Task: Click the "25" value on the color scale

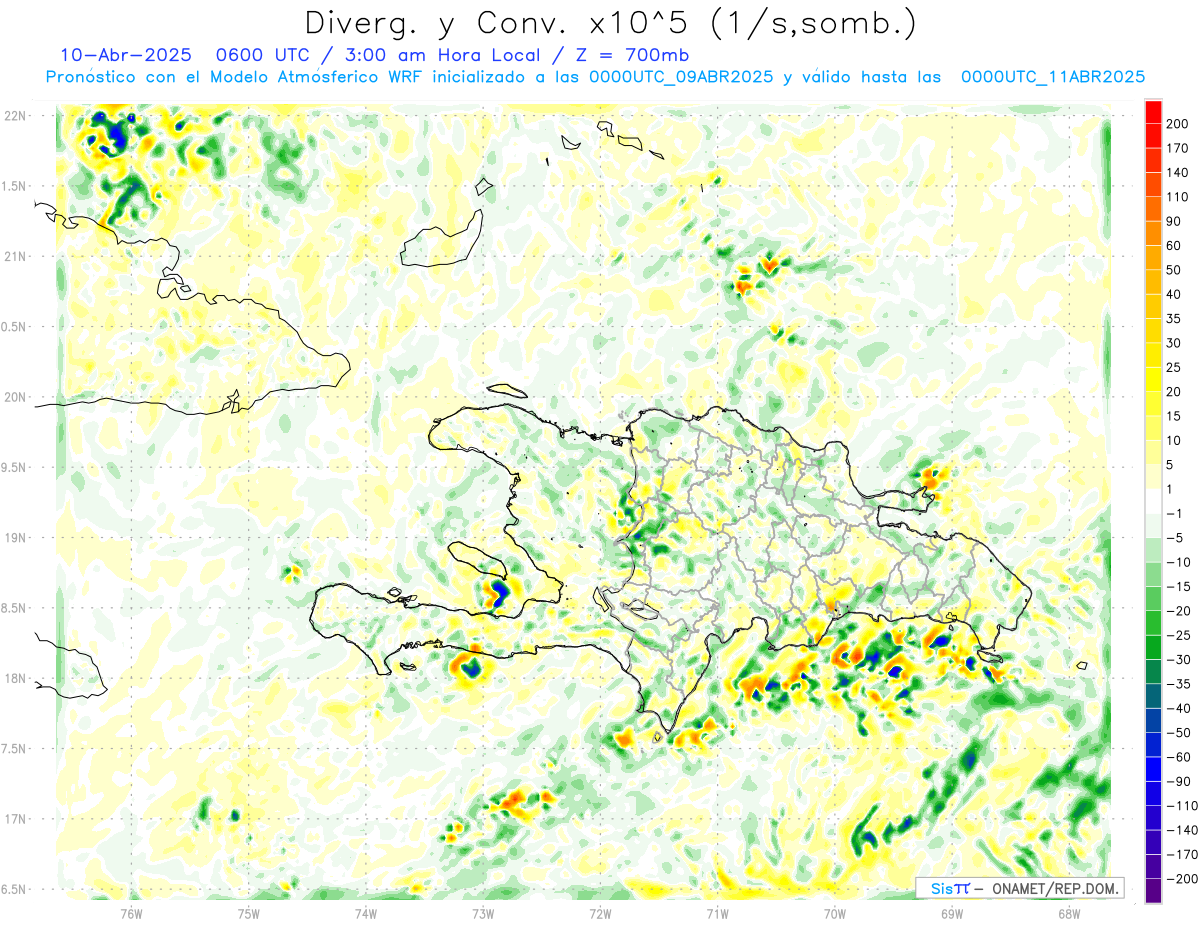Action: click(1174, 367)
